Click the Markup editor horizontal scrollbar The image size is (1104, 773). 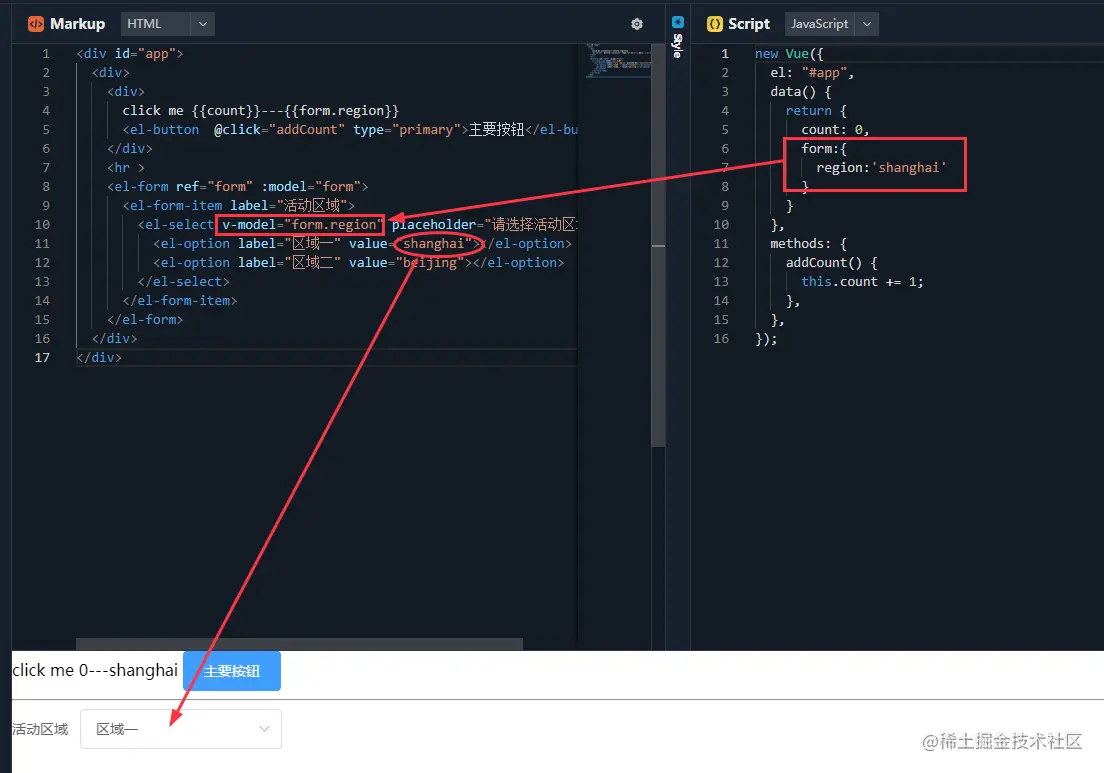coord(299,644)
